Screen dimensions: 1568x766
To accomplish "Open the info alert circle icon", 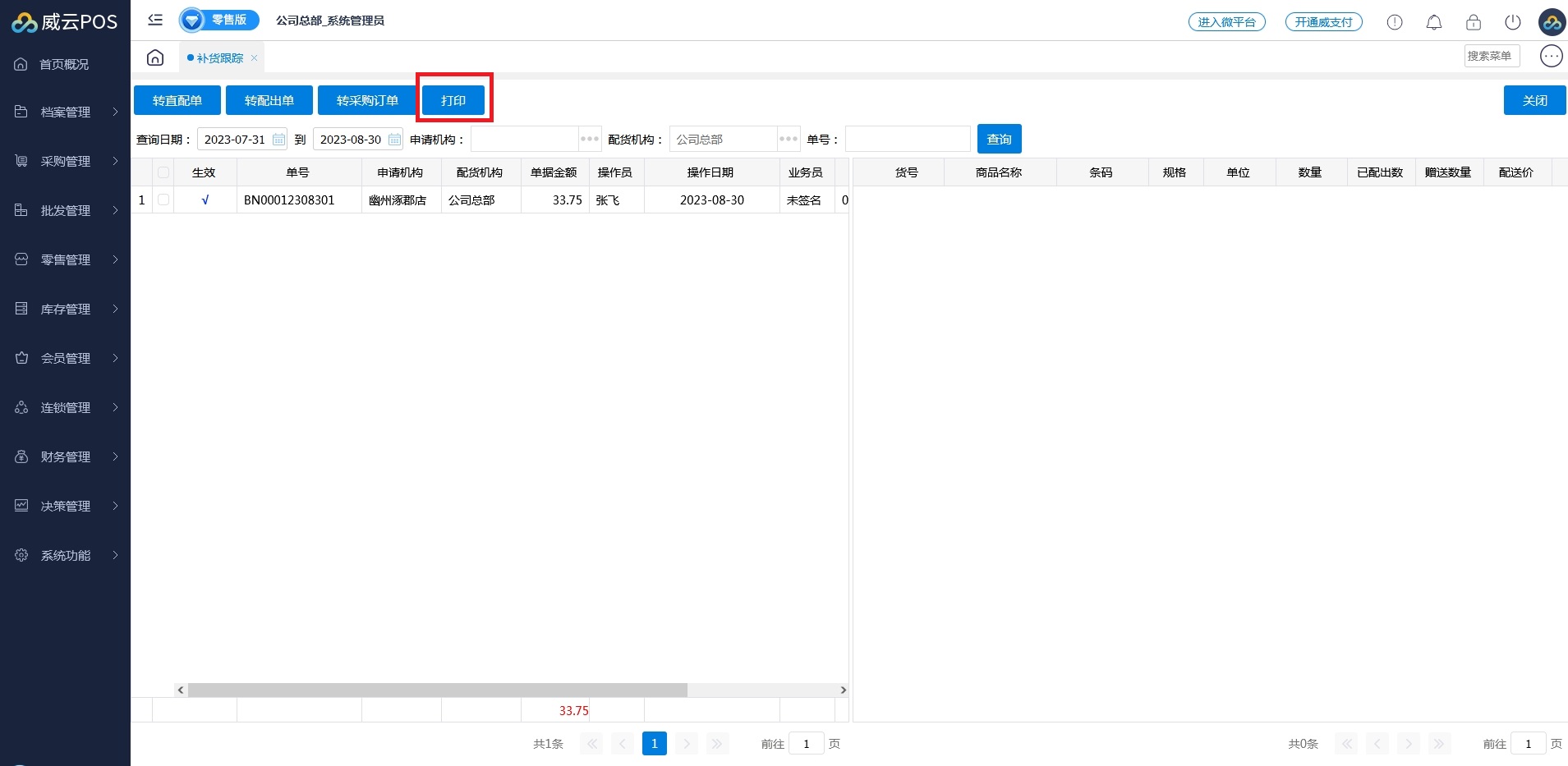I will coord(1394,22).
